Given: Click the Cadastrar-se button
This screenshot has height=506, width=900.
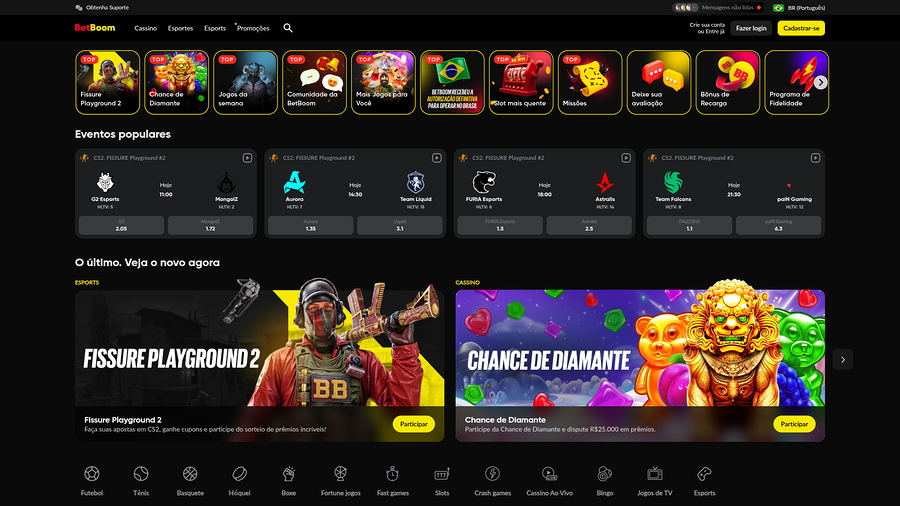Looking at the screenshot, I should point(801,28).
